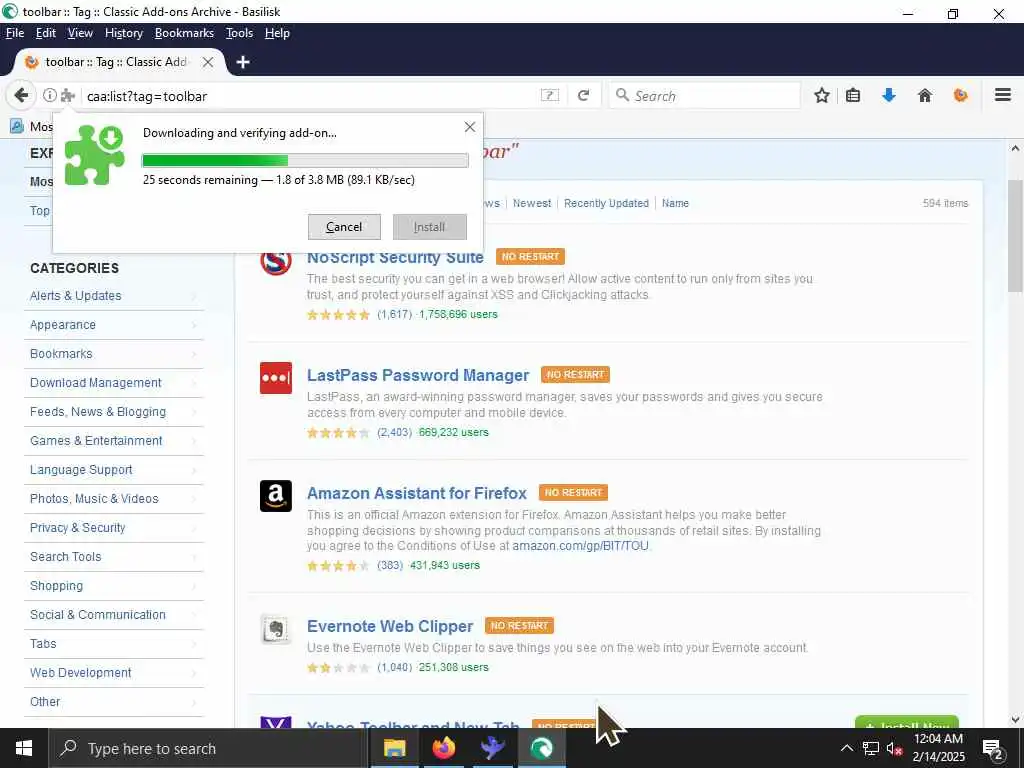The width and height of the screenshot is (1024, 768).
Task: Expand Privacy & Security category
Action: [114, 528]
